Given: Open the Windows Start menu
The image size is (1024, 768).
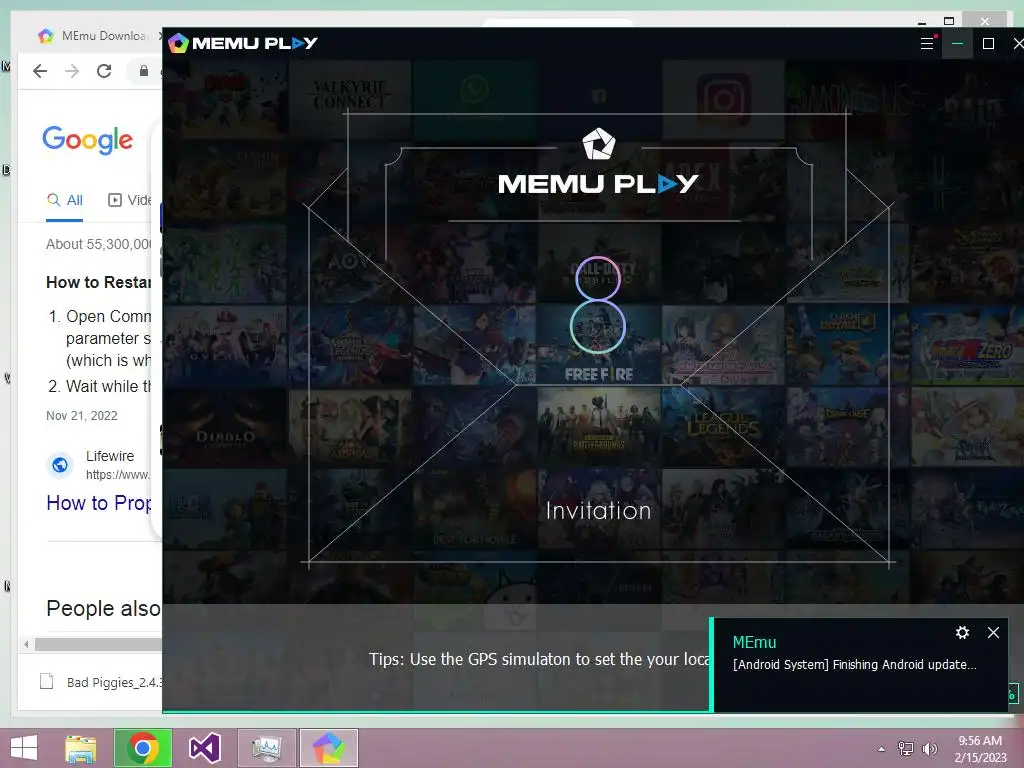Looking at the screenshot, I should click(x=24, y=748).
